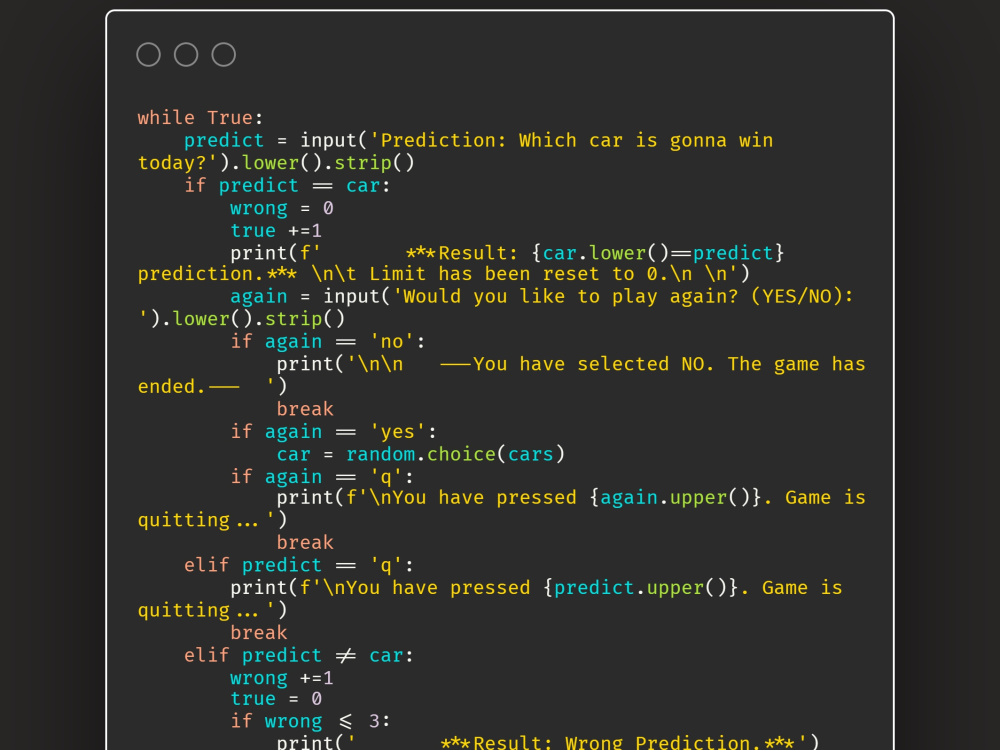Click the leftmost window circle (close)

coord(149,55)
